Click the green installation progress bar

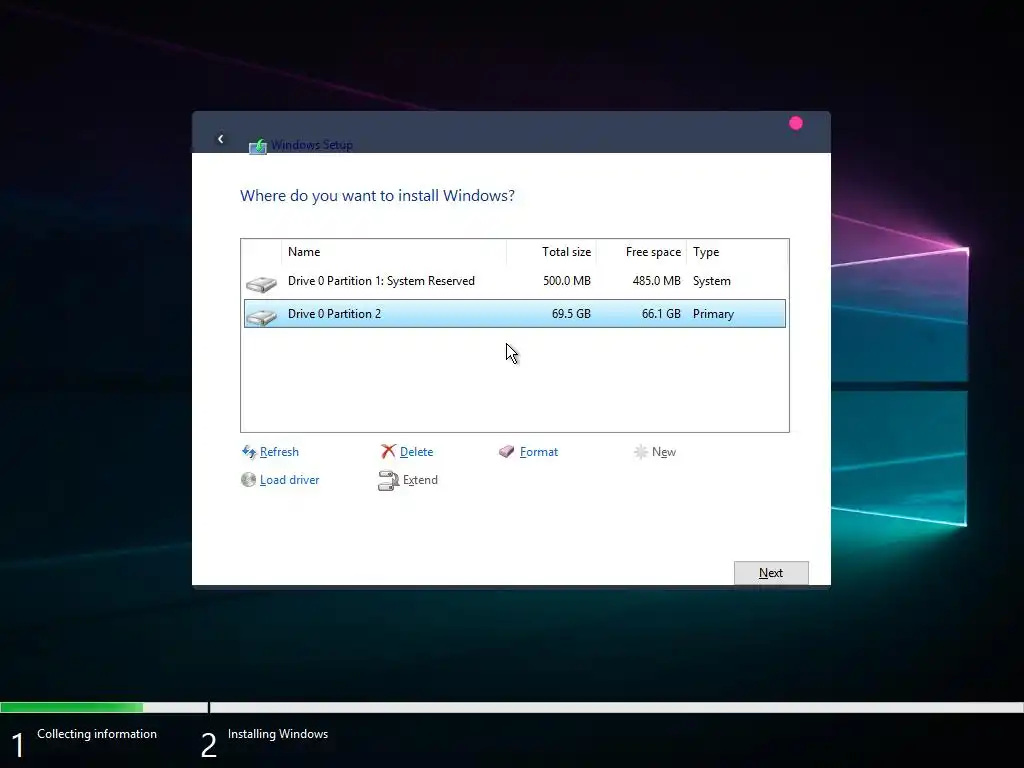pyautogui.click(x=72, y=707)
